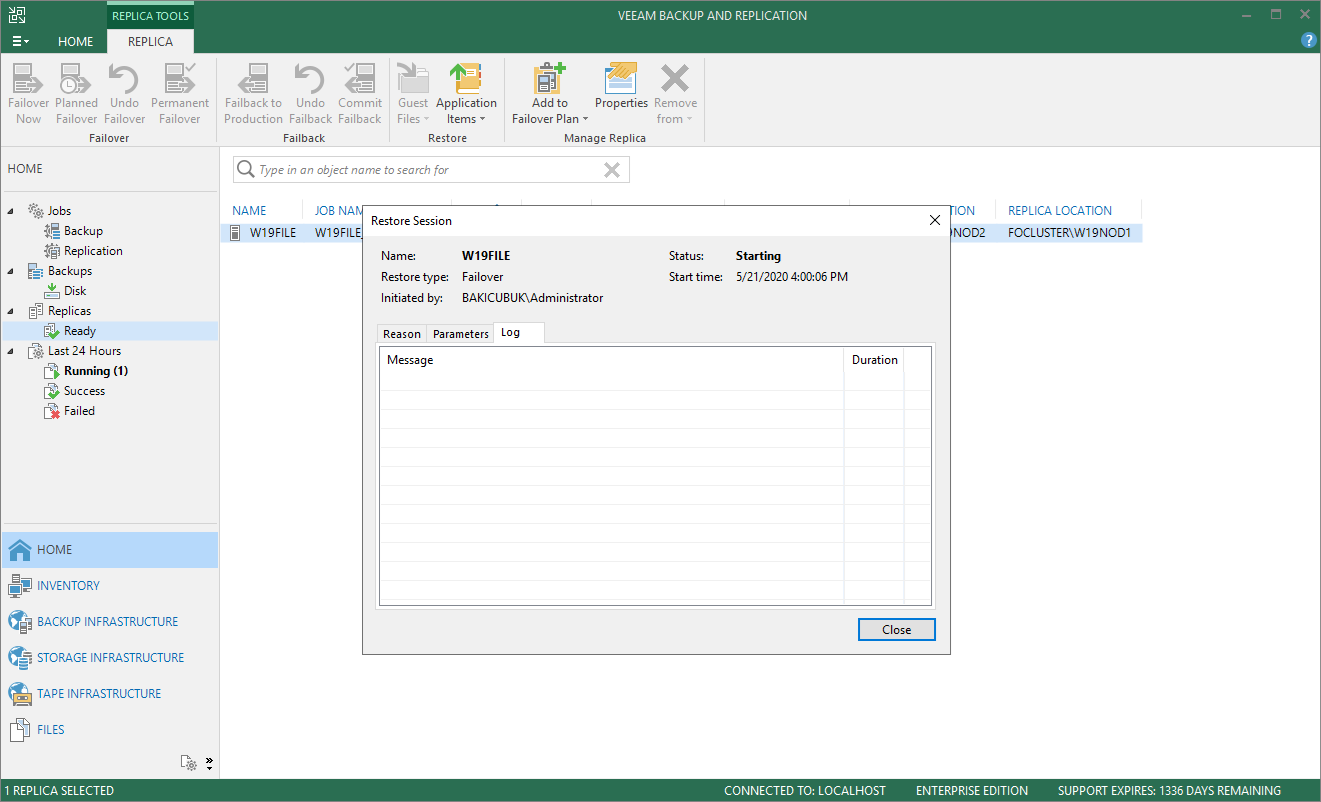Click the Commit Failback ribbon icon
Screen dimensions: 1321x802
coord(360,94)
